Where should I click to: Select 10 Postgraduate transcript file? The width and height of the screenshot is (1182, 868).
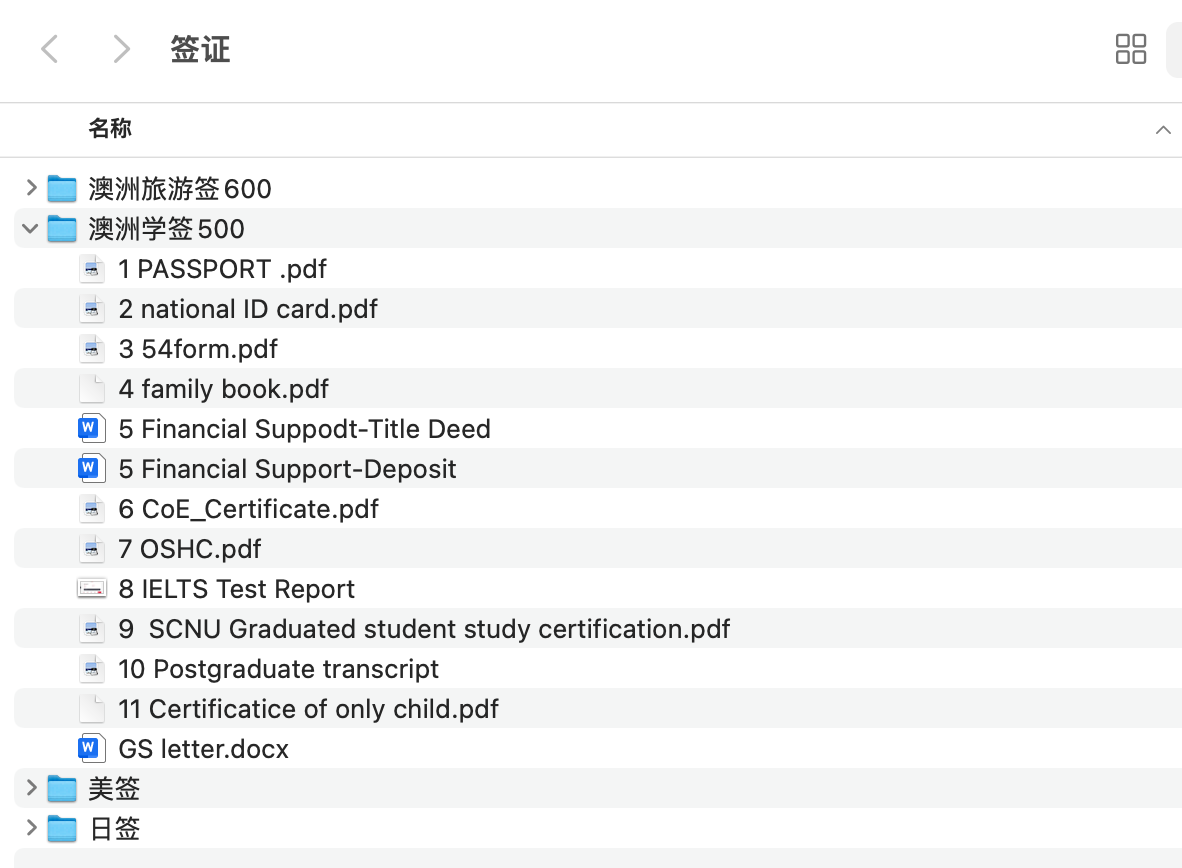[x=278, y=669]
